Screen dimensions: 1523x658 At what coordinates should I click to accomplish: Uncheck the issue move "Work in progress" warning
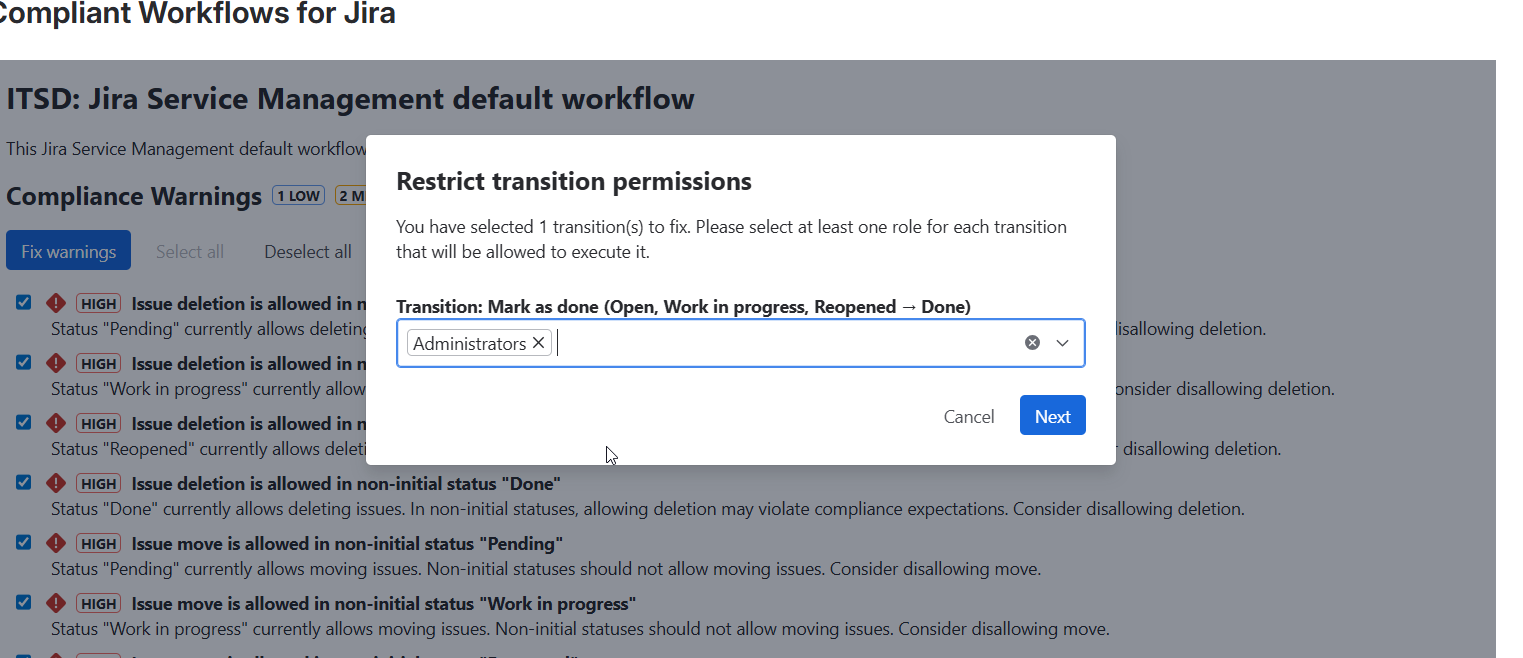[x=24, y=602]
